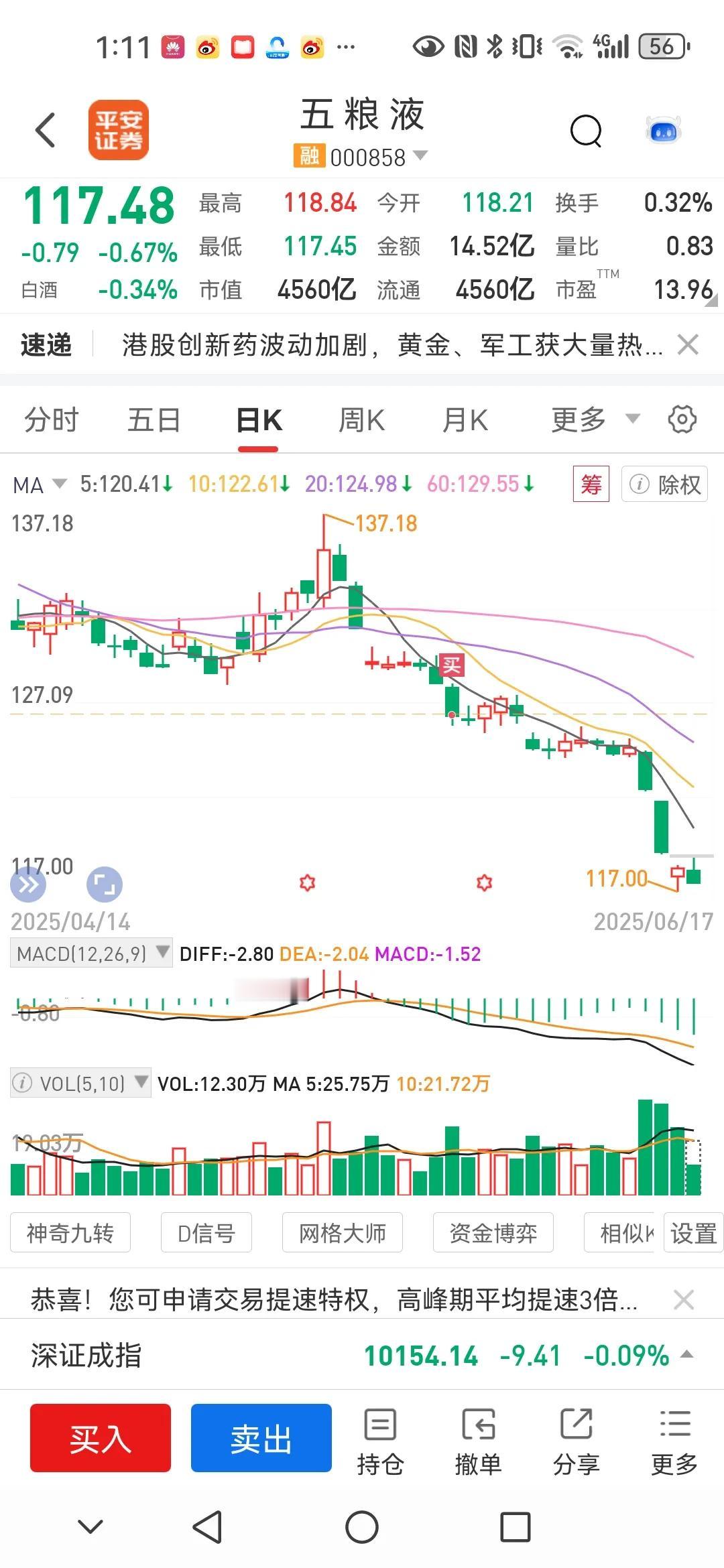Image resolution: width=724 pixels, height=1568 pixels.
Task: Tap the VOL info icon
Action: 23,1084
